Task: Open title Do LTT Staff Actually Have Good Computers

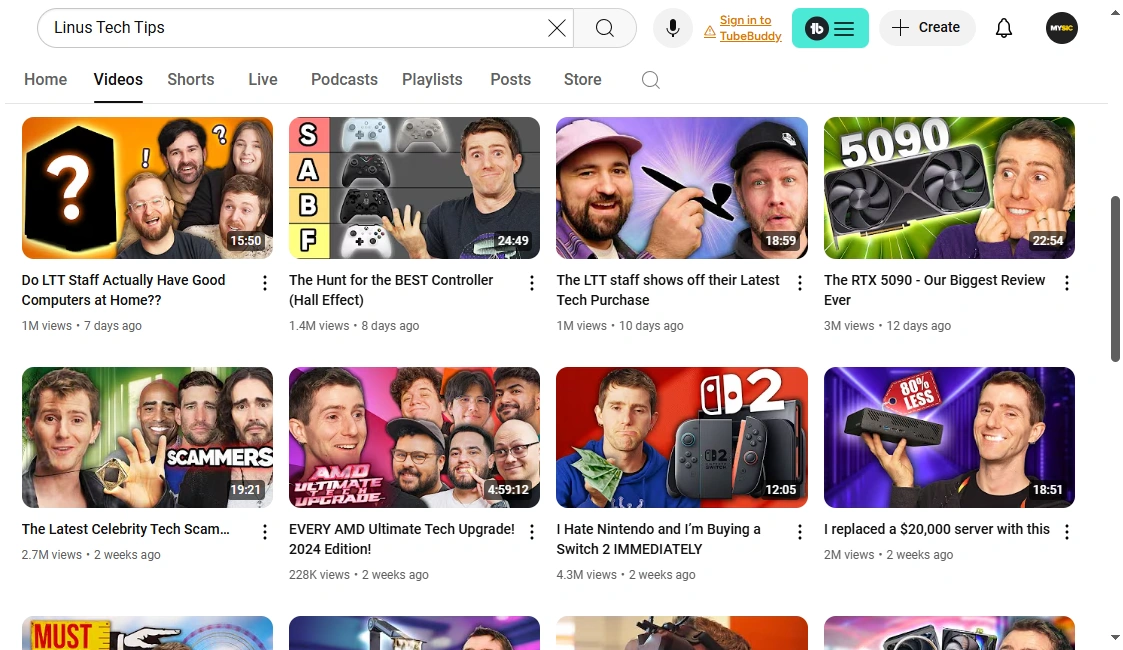Action: pyautogui.click(x=123, y=290)
